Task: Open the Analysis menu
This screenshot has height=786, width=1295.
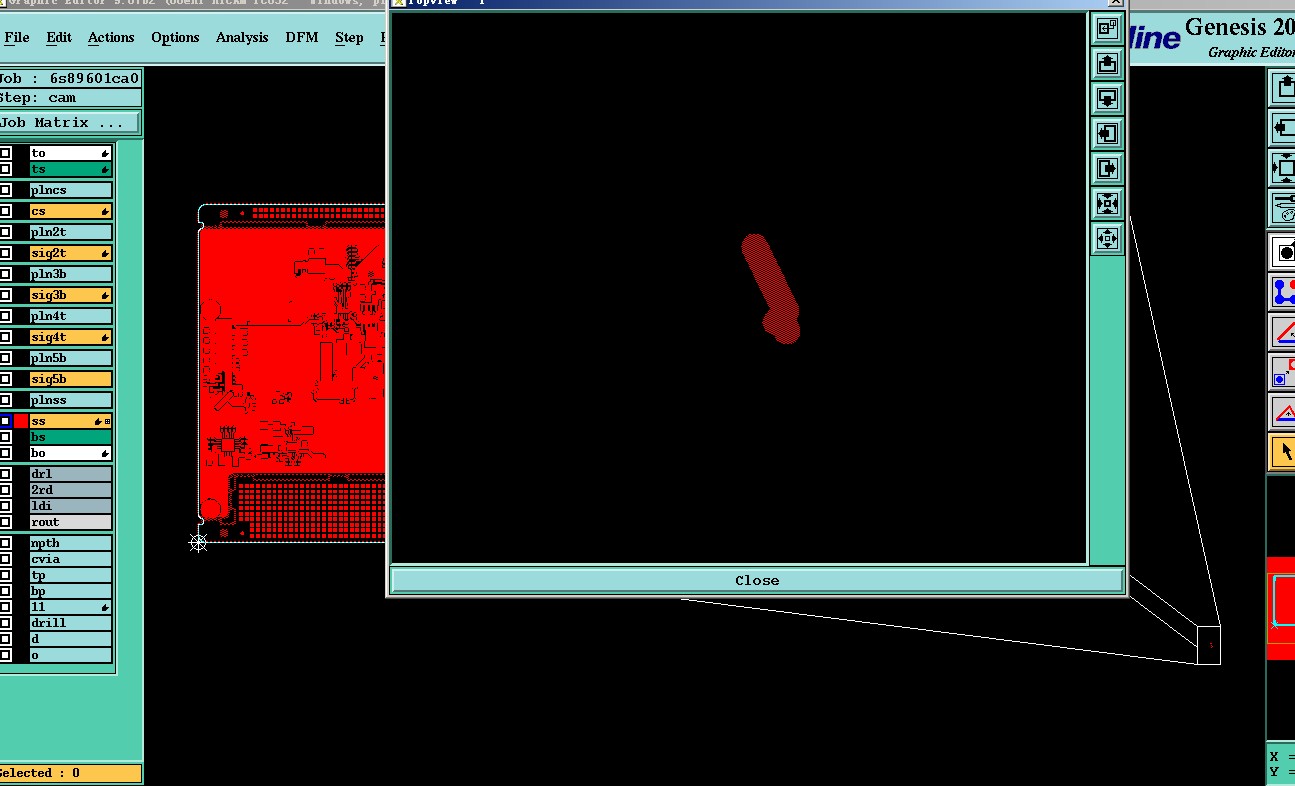Action: point(242,37)
